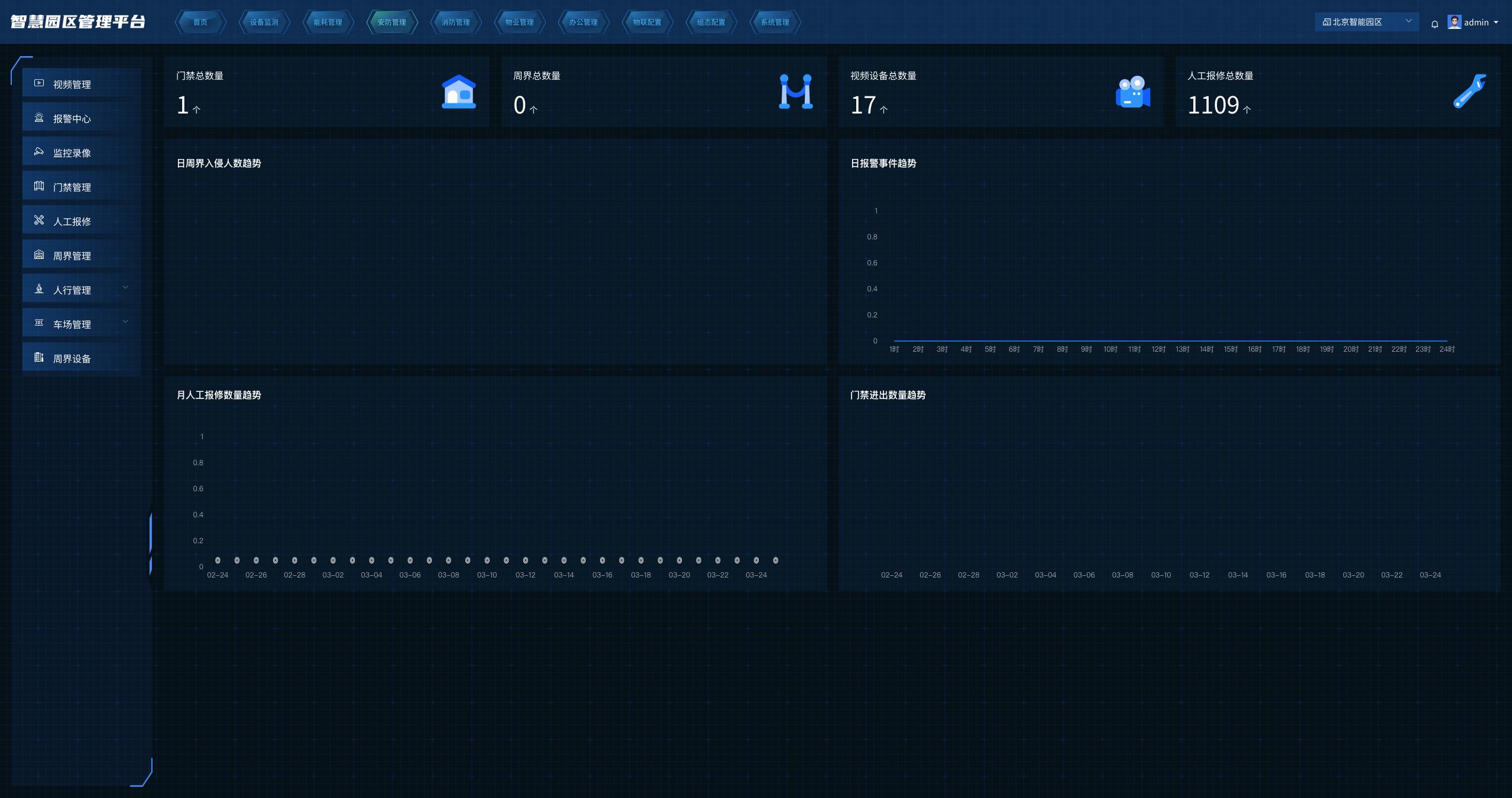Click the admin user avatar
1512x798 pixels.
(x=1454, y=22)
